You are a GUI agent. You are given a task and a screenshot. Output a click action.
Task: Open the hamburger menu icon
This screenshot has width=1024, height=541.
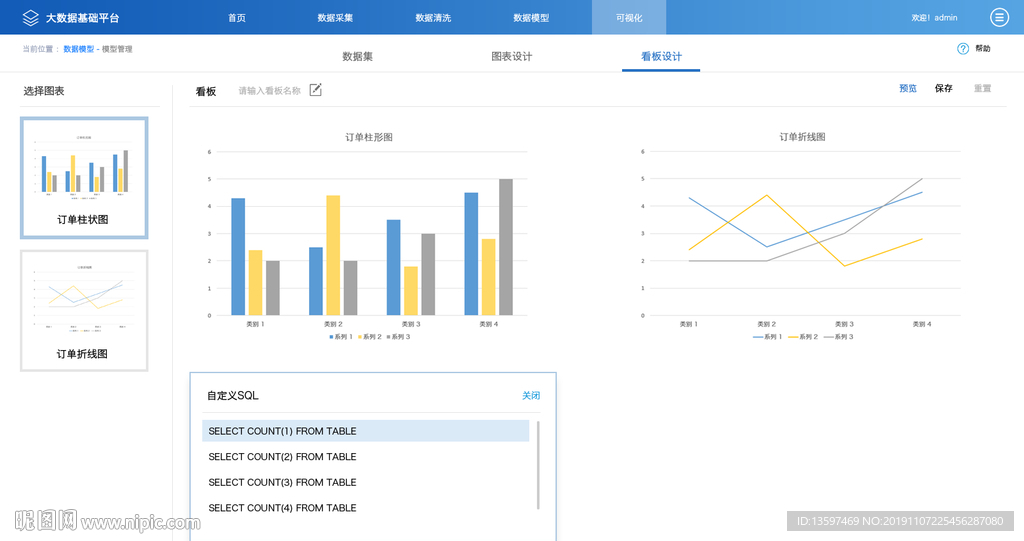999,17
